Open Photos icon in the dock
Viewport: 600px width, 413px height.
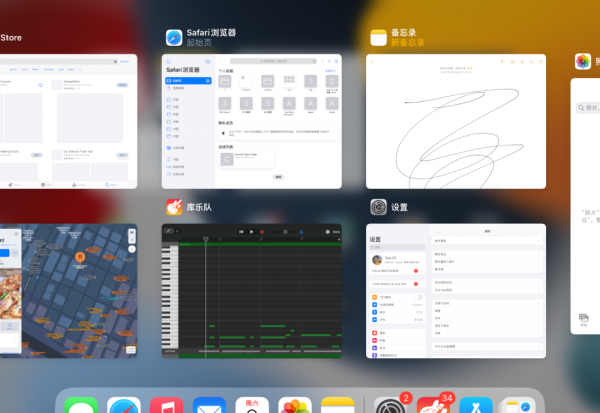pyautogui.click(x=295, y=405)
